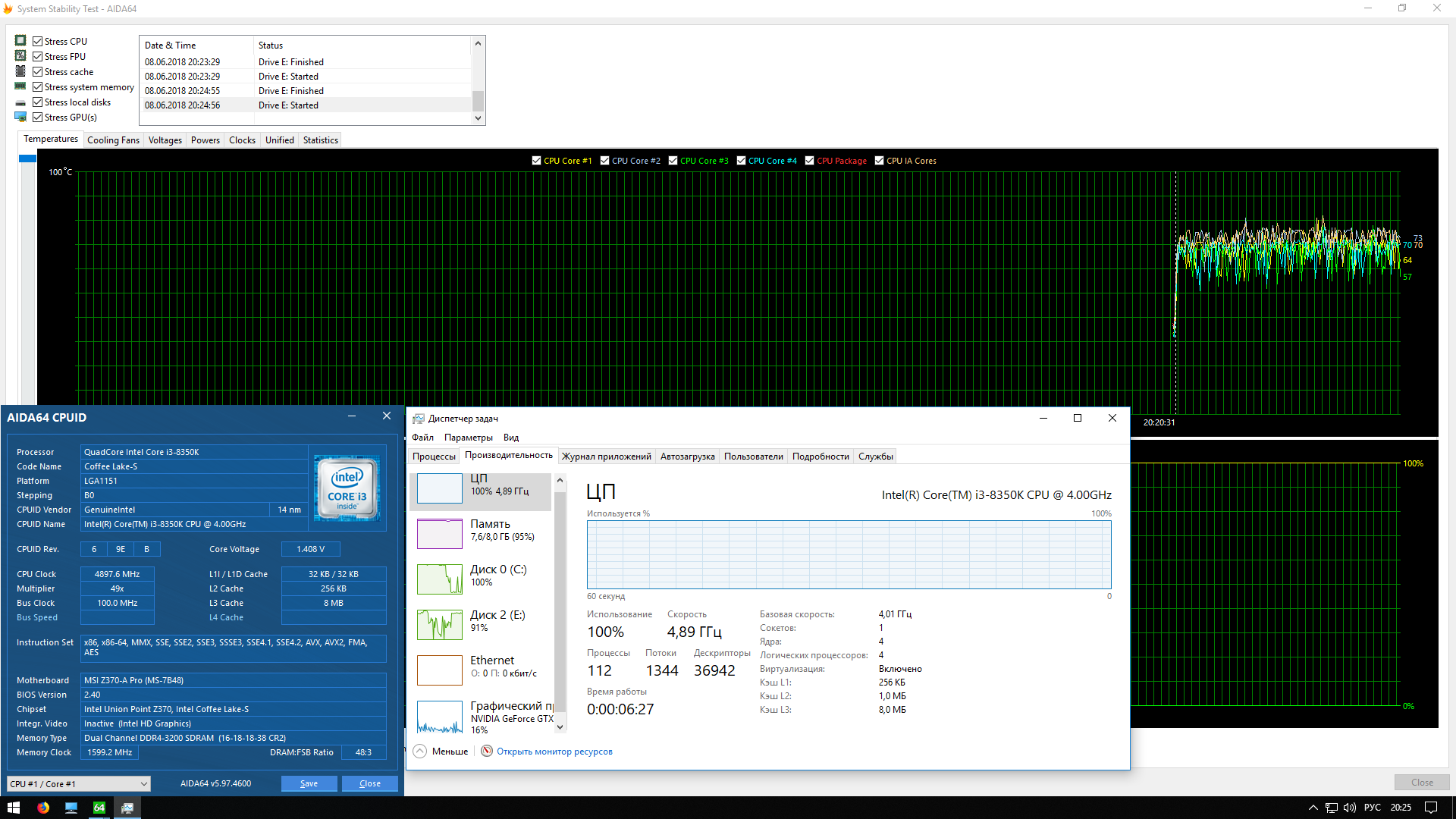Open the Открыть монитор ресурсов link
This screenshot has height=819, width=1456.
coord(554,752)
